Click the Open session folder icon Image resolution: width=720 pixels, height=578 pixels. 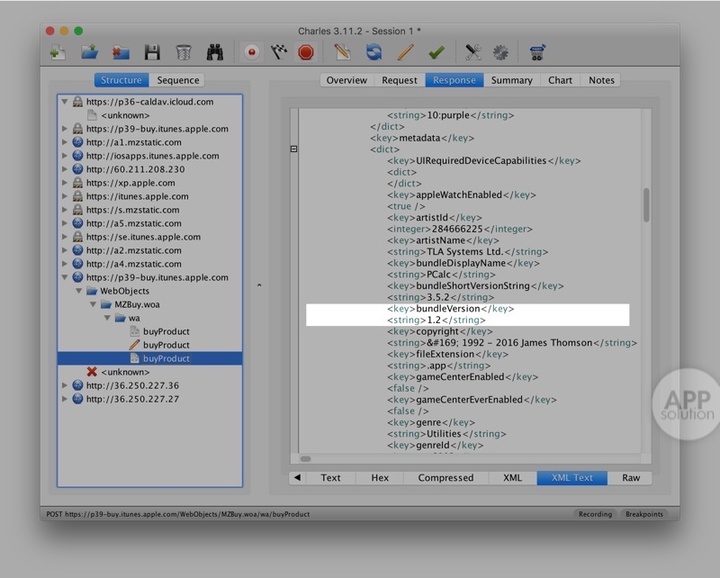[x=90, y=52]
